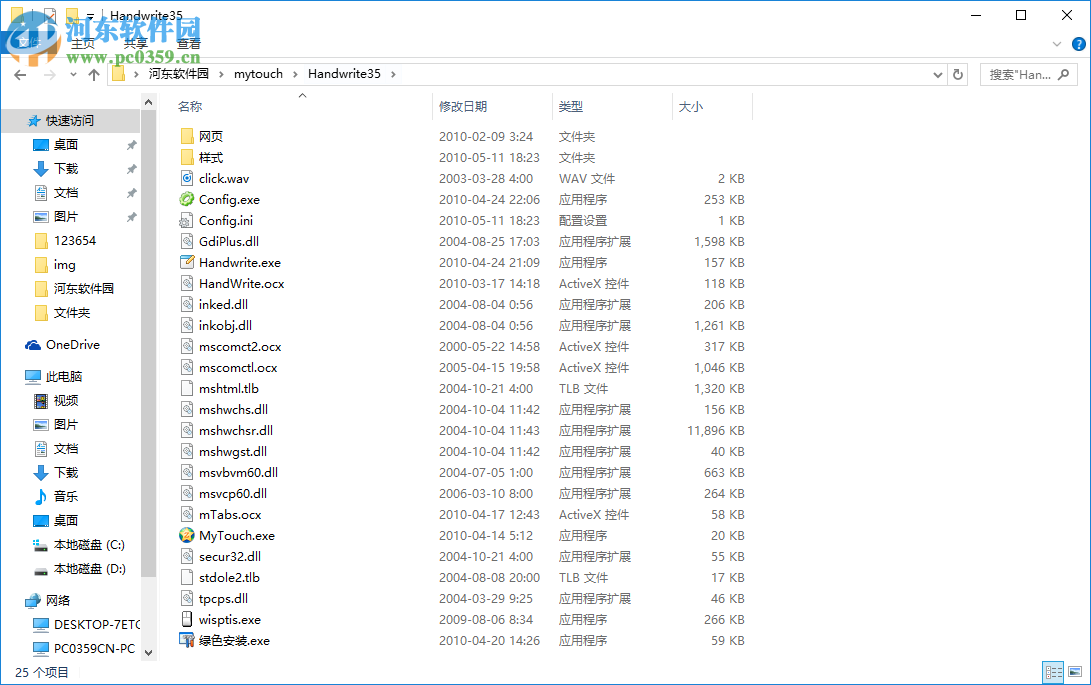Unpin 下载 from quick access
Image resolution: width=1091 pixels, height=685 pixels.
tap(131, 168)
